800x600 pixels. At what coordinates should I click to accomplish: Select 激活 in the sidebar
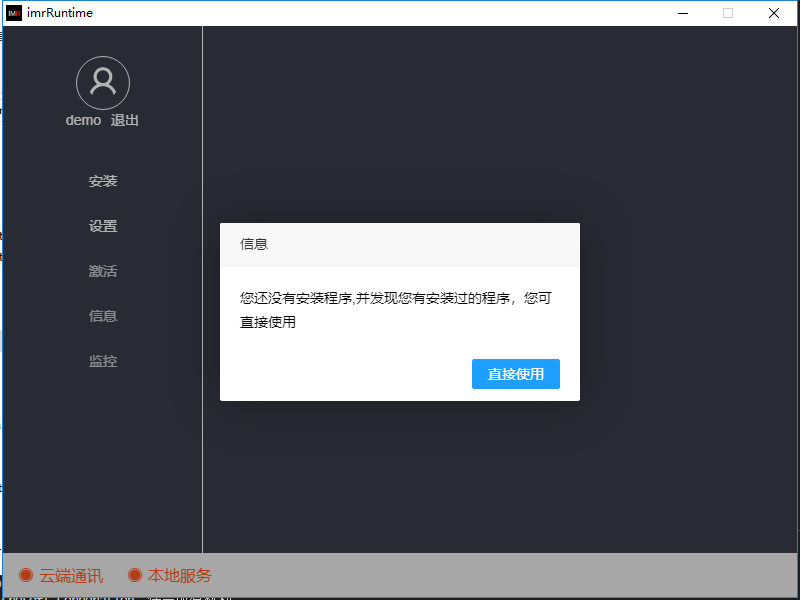click(103, 271)
